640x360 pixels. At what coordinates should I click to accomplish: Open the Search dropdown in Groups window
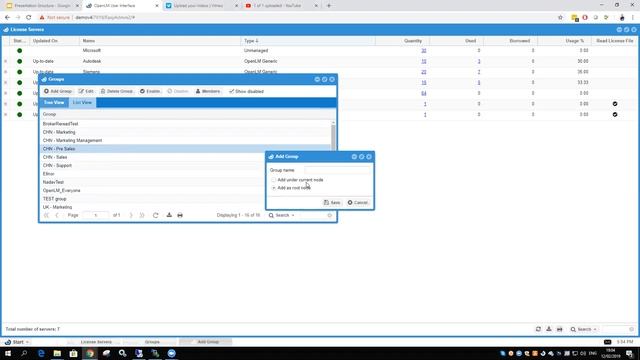pos(281,215)
